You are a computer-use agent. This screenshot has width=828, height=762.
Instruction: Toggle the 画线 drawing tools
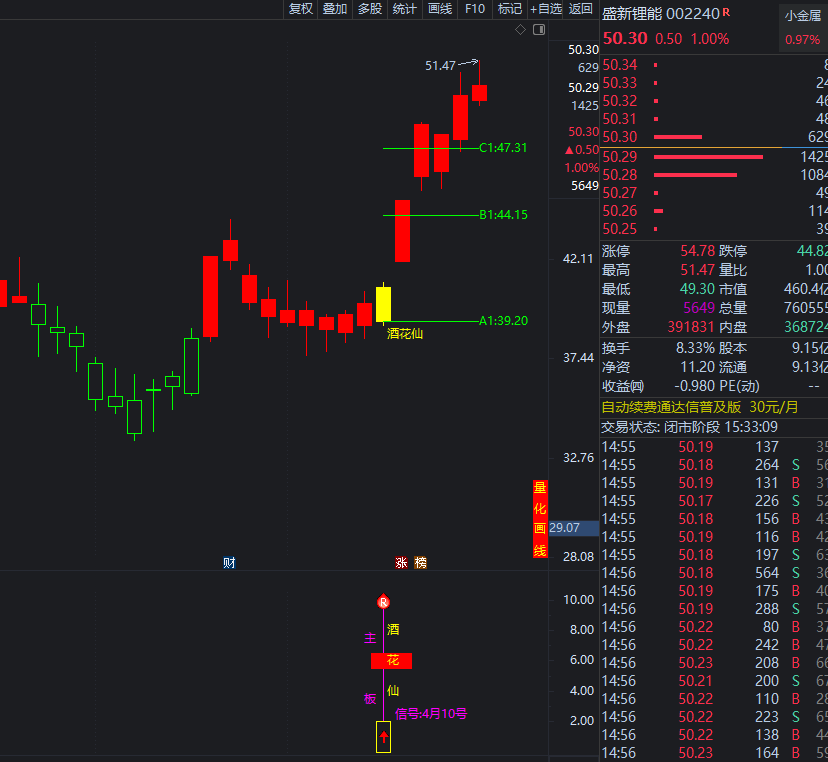(440, 9)
